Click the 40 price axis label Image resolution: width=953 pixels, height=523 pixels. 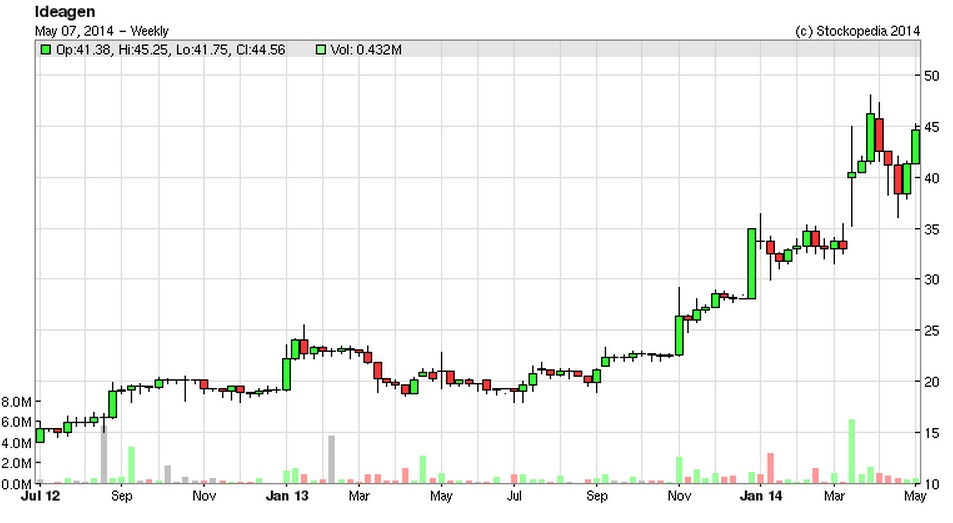coord(931,178)
